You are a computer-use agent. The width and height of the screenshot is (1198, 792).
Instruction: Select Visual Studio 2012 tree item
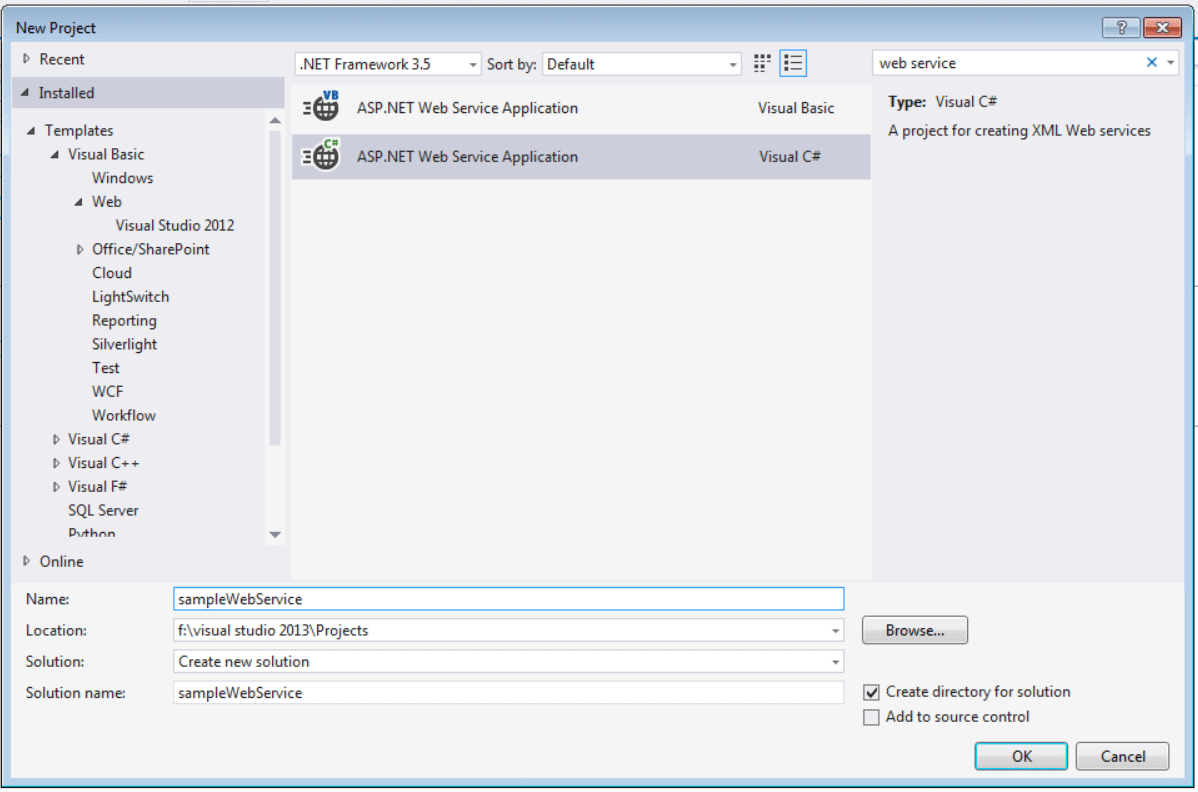click(x=175, y=225)
